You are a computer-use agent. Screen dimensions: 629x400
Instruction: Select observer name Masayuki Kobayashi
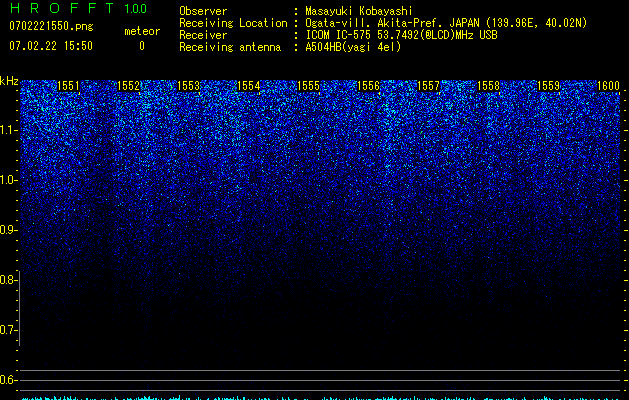click(x=359, y=11)
